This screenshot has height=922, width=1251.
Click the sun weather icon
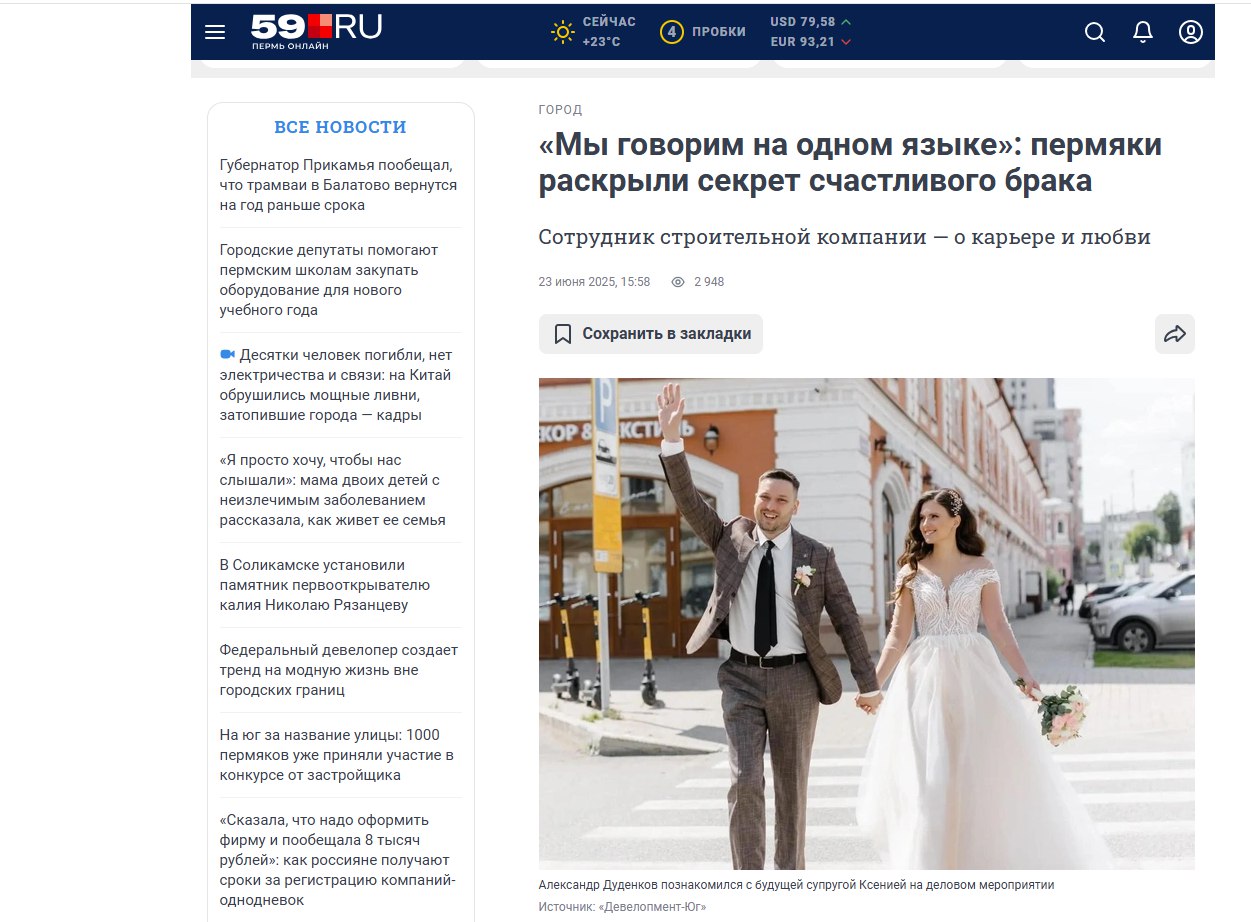(563, 32)
